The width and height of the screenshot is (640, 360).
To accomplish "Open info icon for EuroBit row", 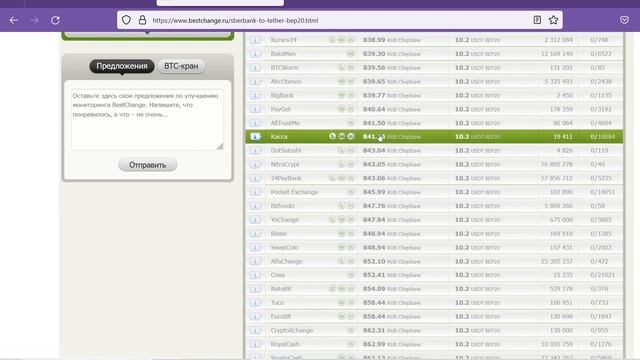I will click(x=255, y=317).
